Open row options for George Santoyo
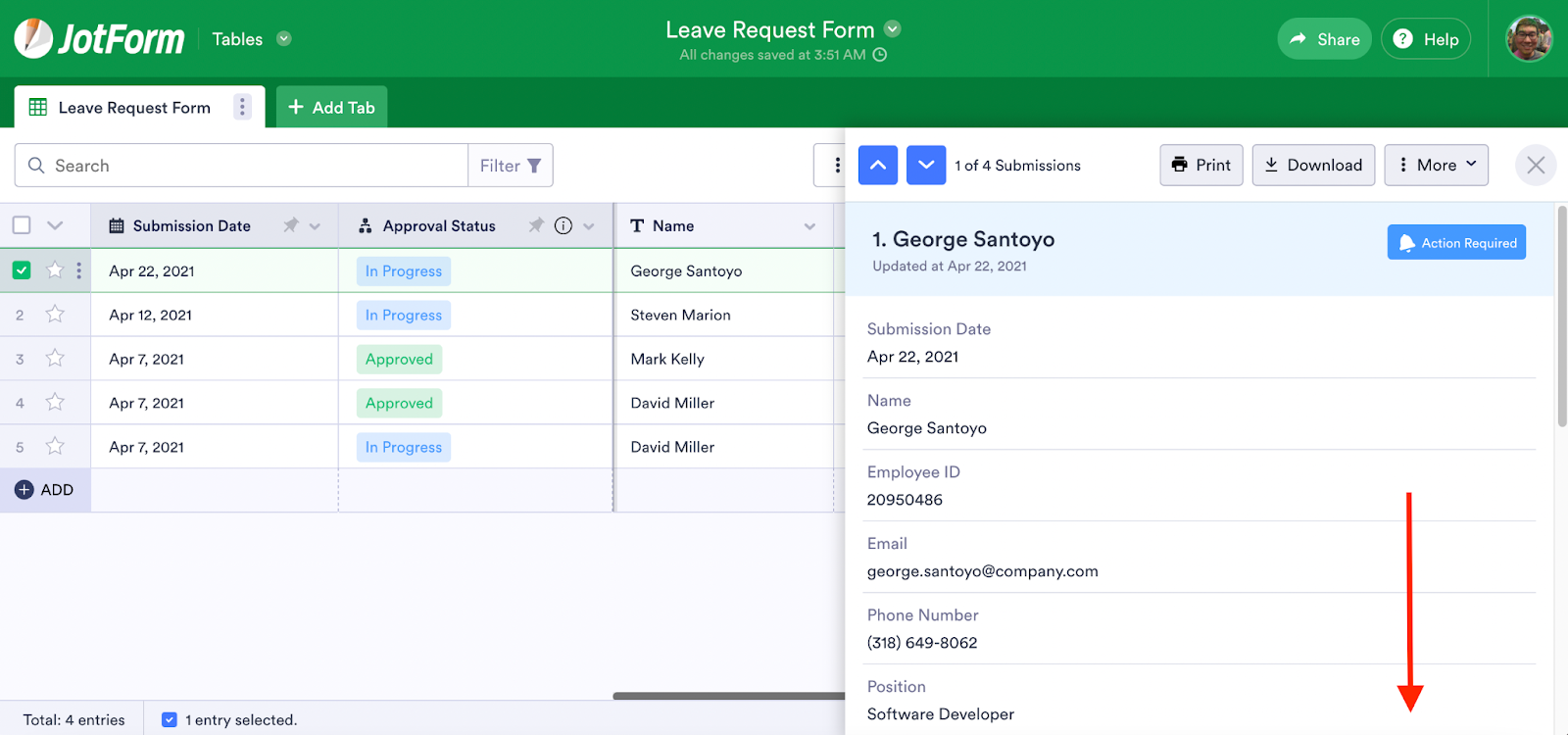1568x735 pixels. coord(79,270)
